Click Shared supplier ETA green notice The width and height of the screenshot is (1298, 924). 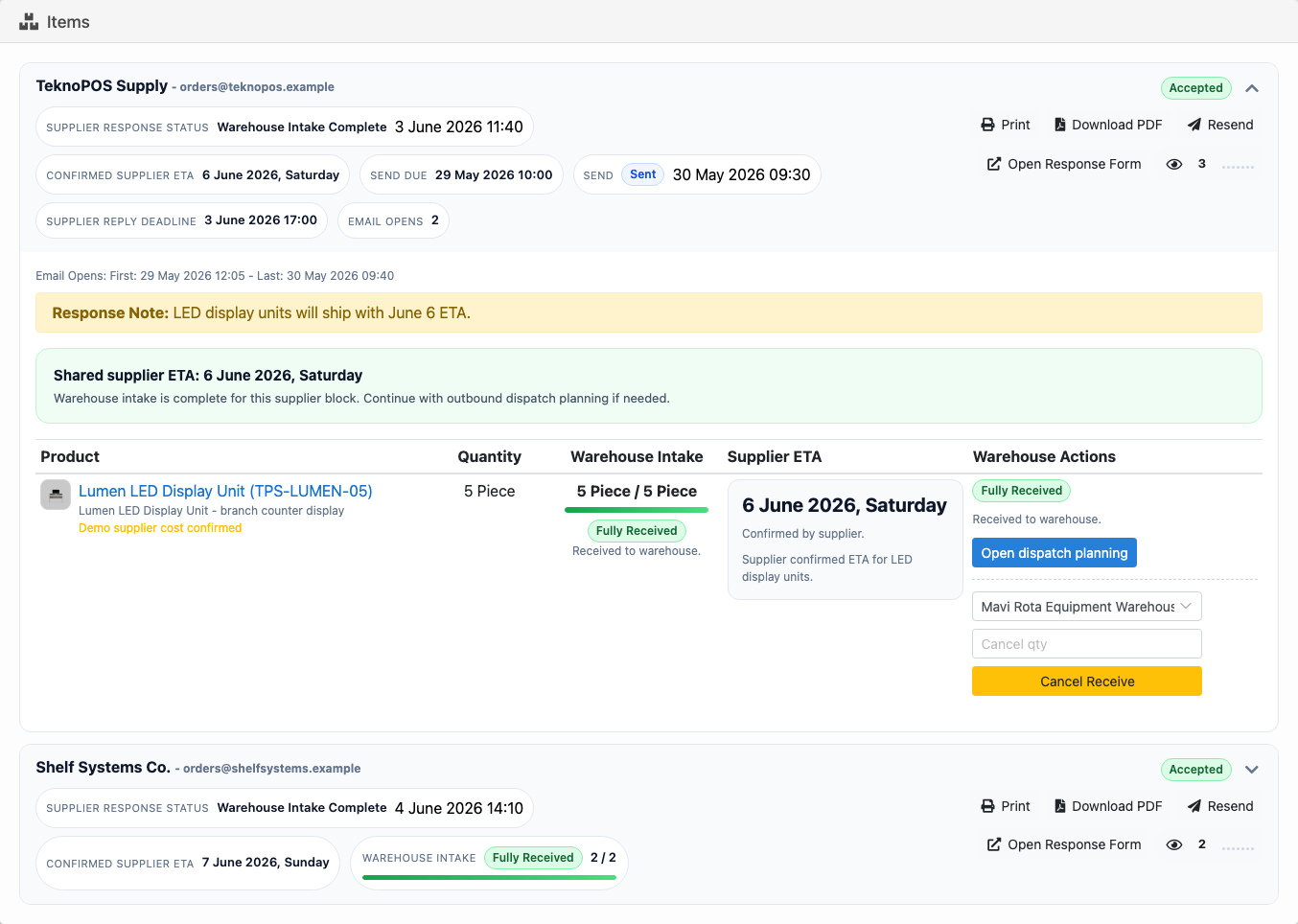coord(649,385)
